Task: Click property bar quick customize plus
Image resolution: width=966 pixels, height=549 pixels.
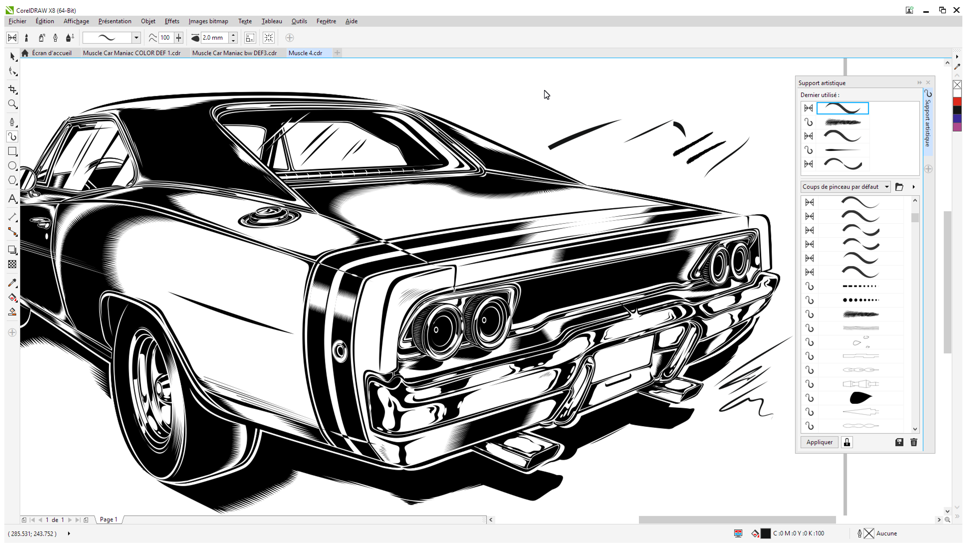Action: coord(290,38)
